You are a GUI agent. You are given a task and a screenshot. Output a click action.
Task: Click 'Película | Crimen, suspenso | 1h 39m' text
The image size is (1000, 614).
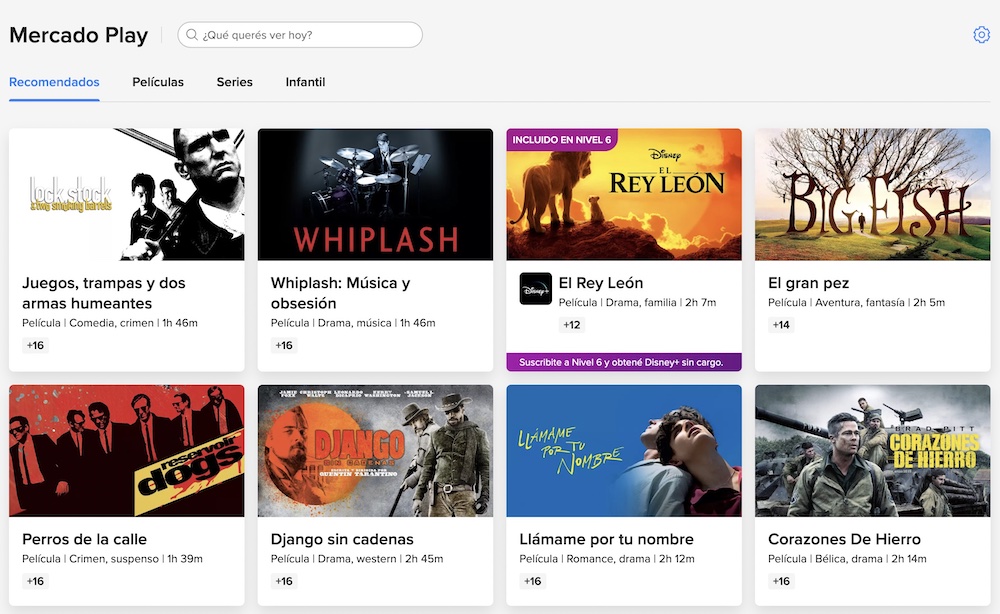click(x=112, y=559)
